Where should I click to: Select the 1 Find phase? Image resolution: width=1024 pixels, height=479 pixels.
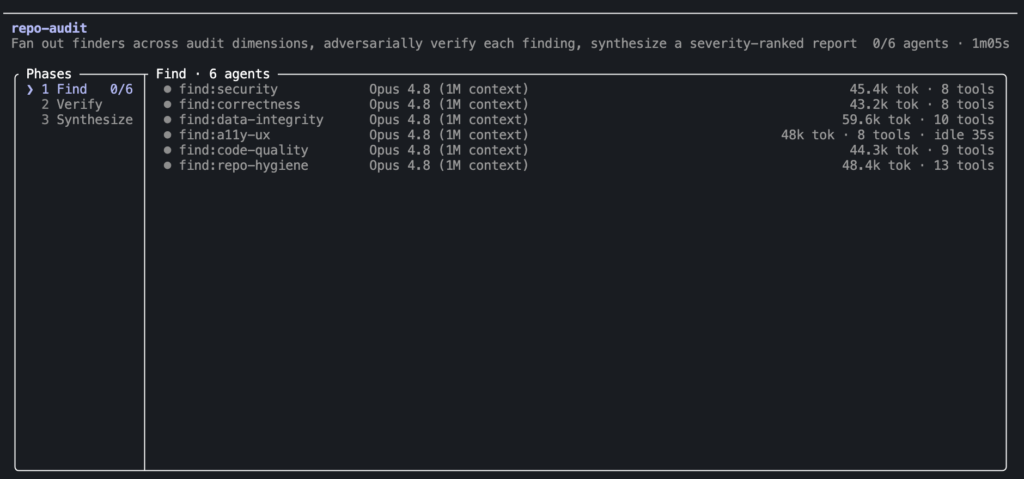80,90
